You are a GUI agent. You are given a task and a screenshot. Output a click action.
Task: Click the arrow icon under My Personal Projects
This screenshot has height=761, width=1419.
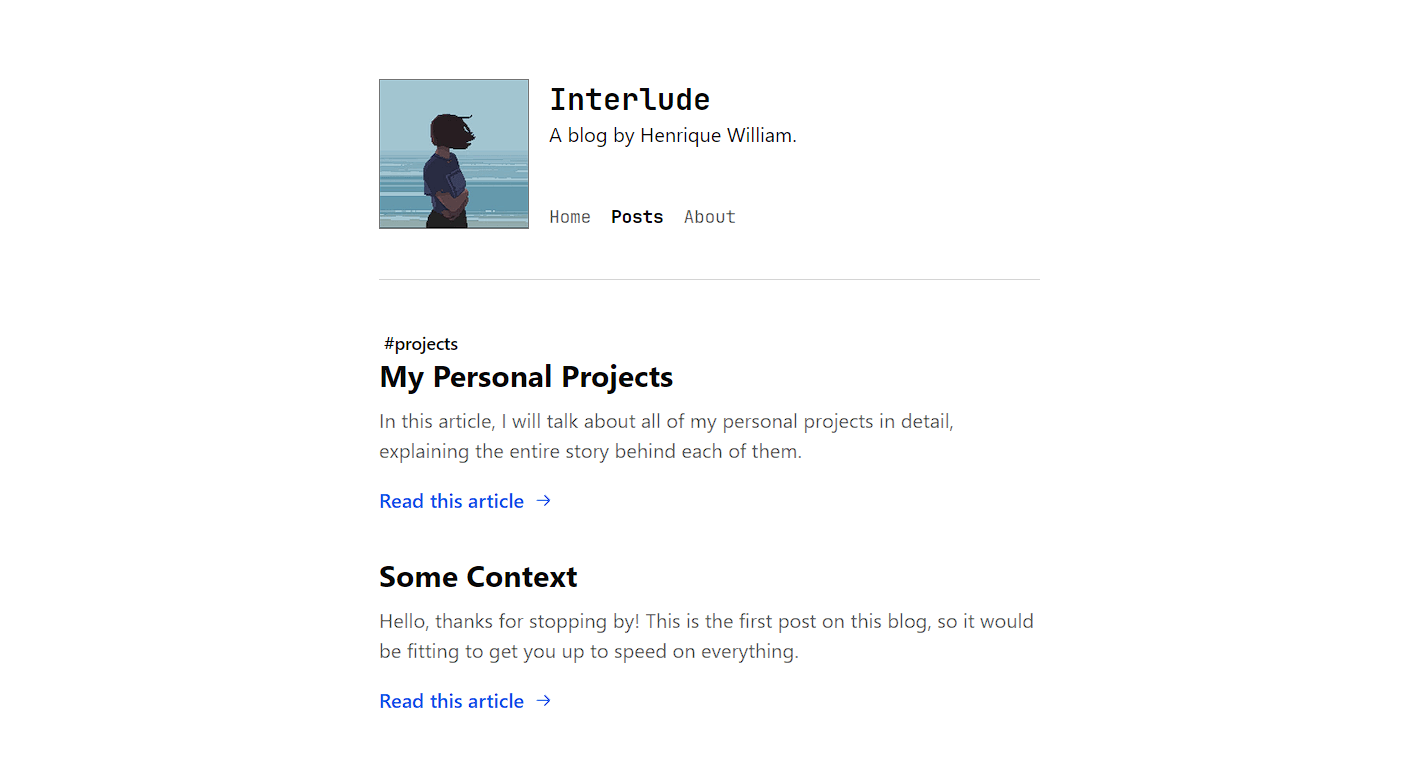point(543,501)
